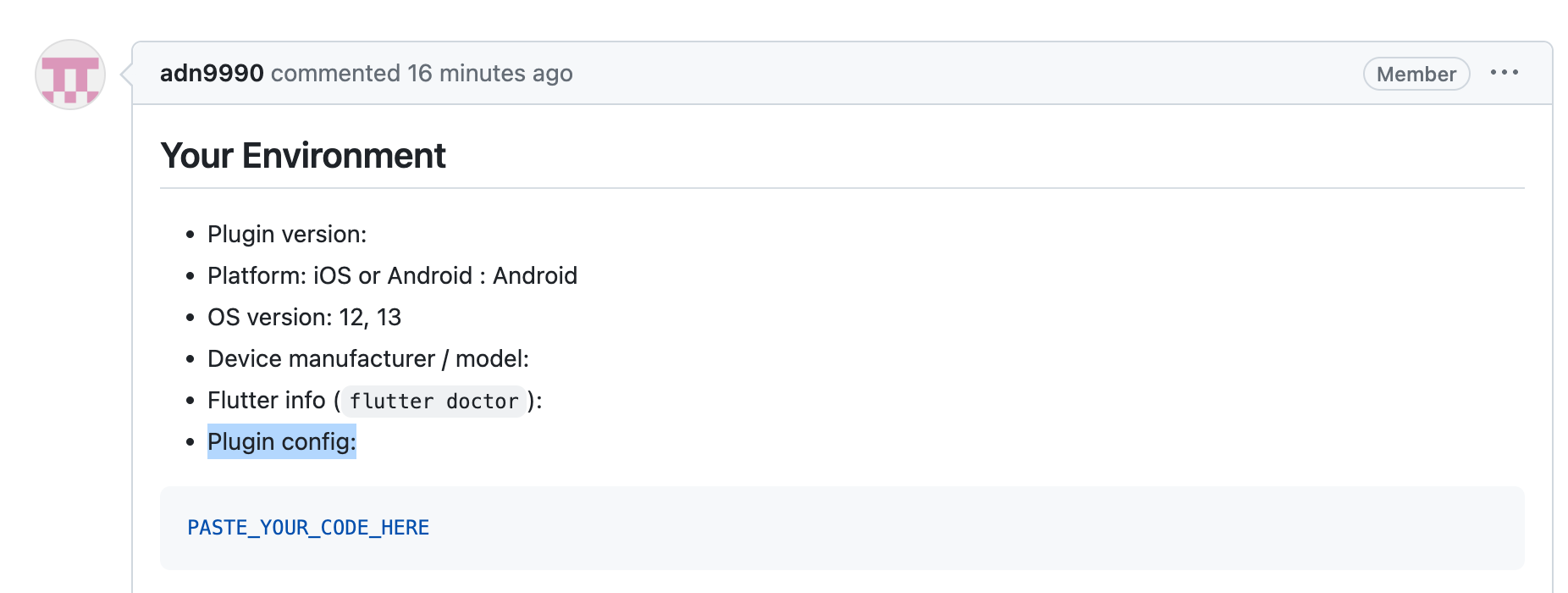The height and width of the screenshot is (593, 1568).
Task: Click adn9990's profile avatar
Action: (x=69, y=74)
